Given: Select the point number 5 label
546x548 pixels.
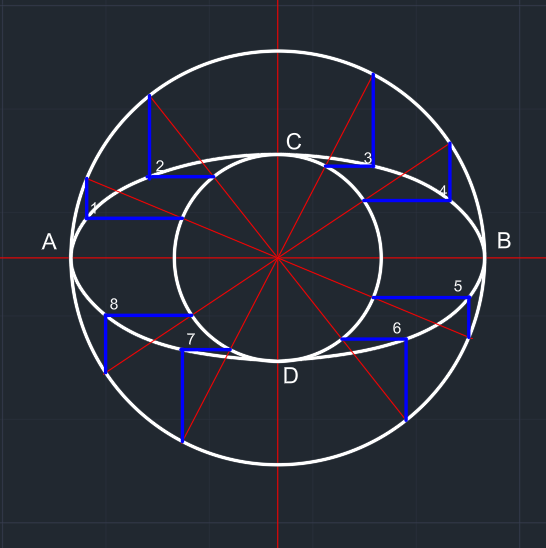Looking at the screenshot, I should (x=458, y=286).
